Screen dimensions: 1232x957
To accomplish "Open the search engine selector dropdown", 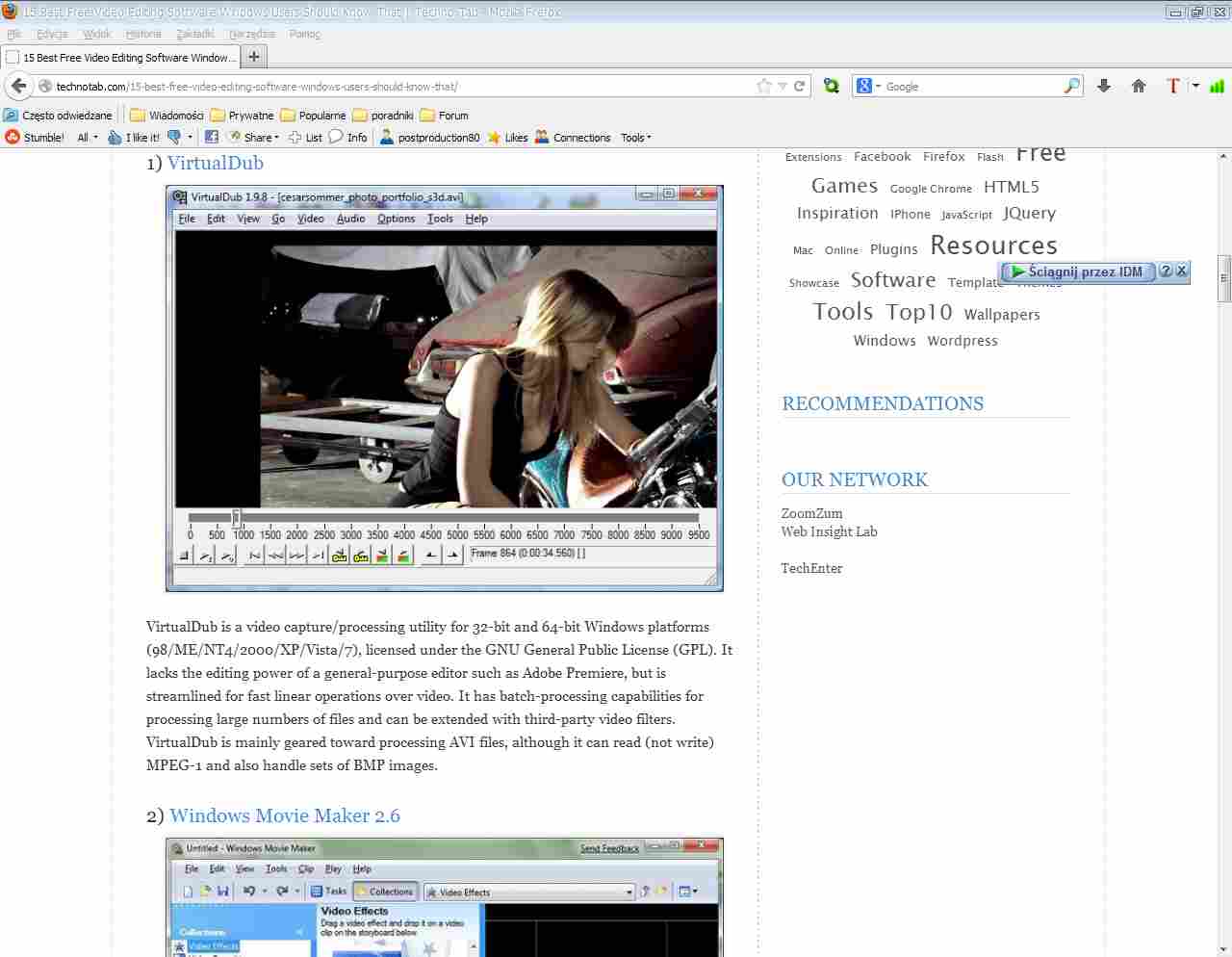I will [869, 86].
